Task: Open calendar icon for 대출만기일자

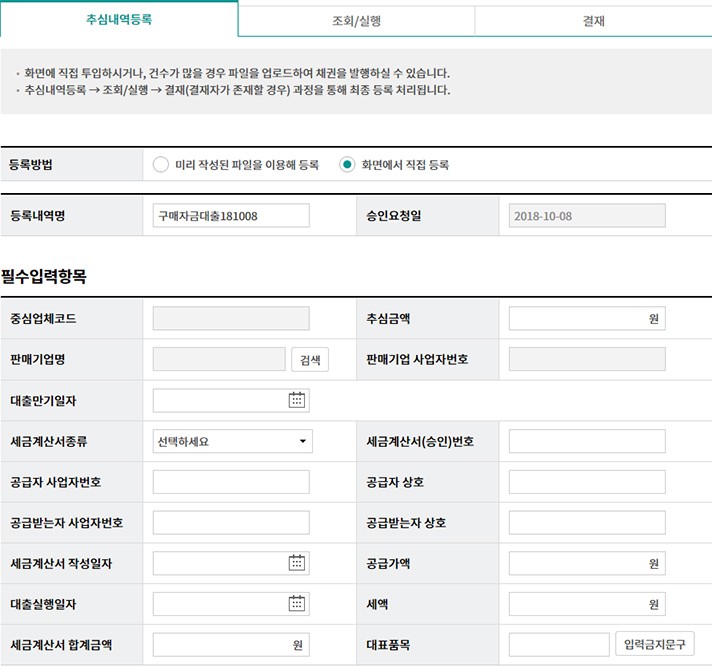Action: [296, 400]
